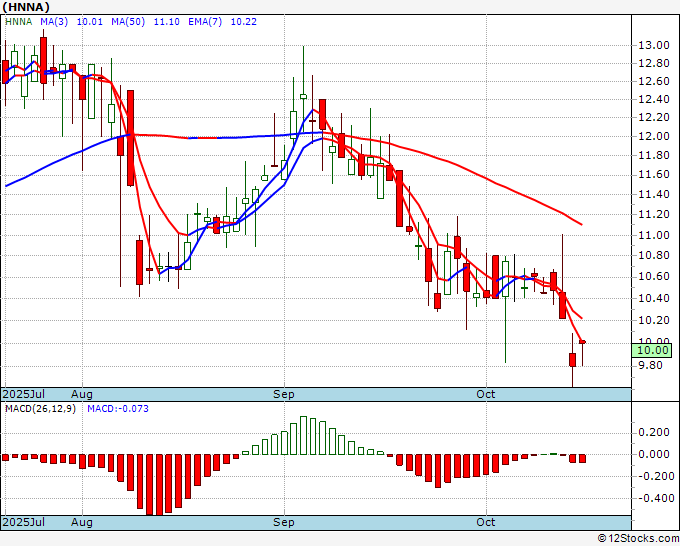This screenshot has height=546, width=680.
Task: Click the 12.20 price axis label
Action: [x=654, y=117]
